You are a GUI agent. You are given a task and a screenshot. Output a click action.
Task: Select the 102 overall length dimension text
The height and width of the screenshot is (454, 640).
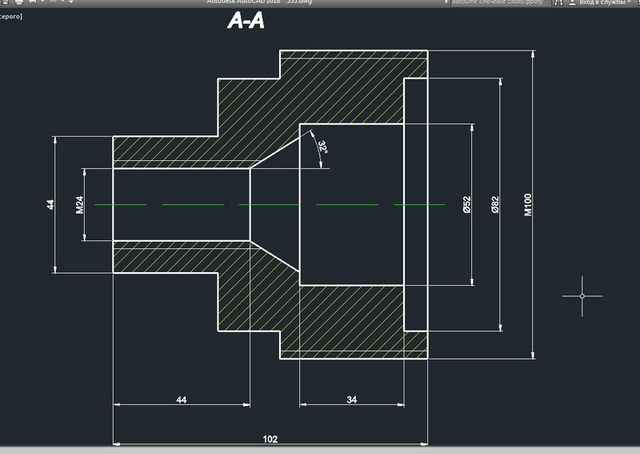(270, 439)
